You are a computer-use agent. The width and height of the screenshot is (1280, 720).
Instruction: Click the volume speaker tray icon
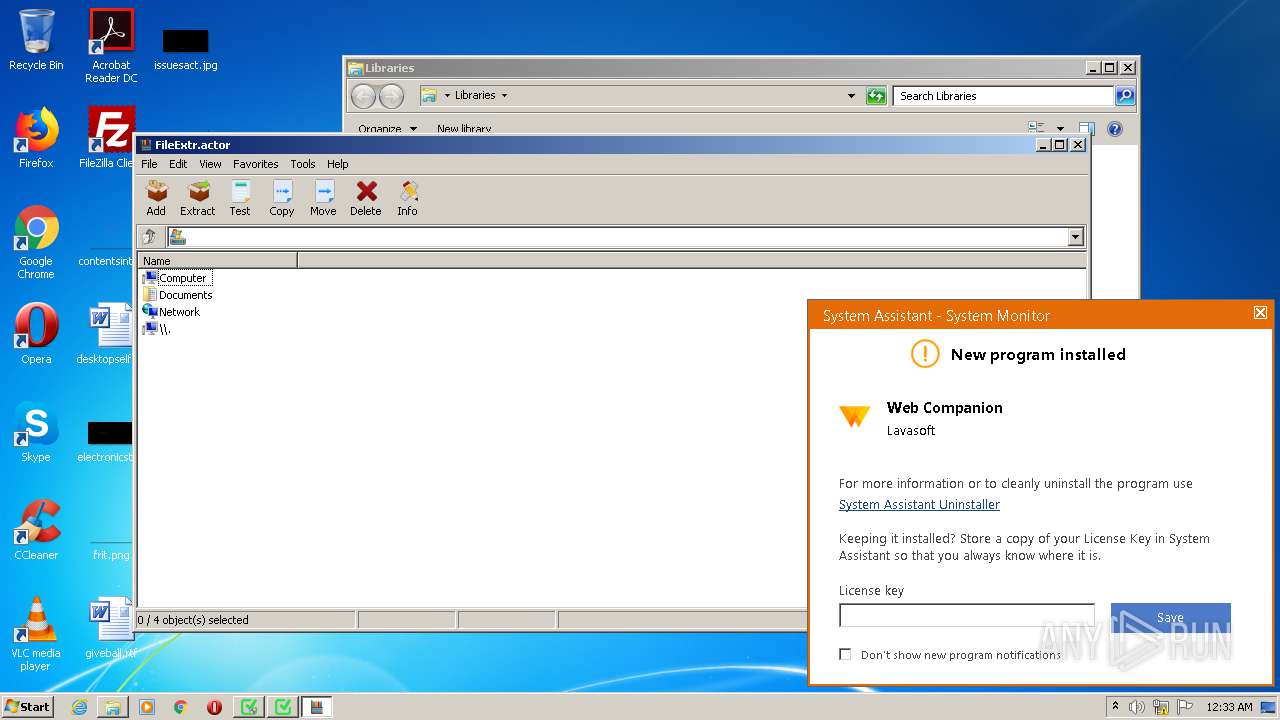point(1137,707)
